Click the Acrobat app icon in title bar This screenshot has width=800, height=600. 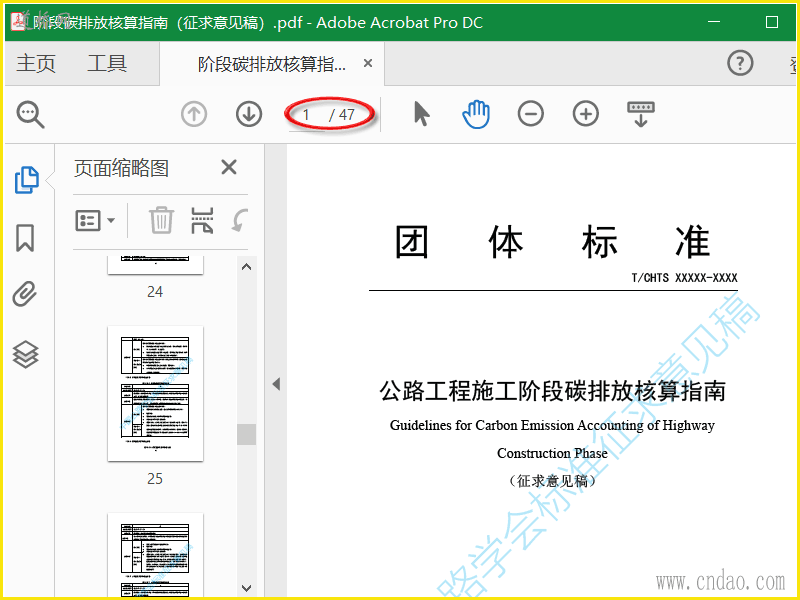[18, 22]
